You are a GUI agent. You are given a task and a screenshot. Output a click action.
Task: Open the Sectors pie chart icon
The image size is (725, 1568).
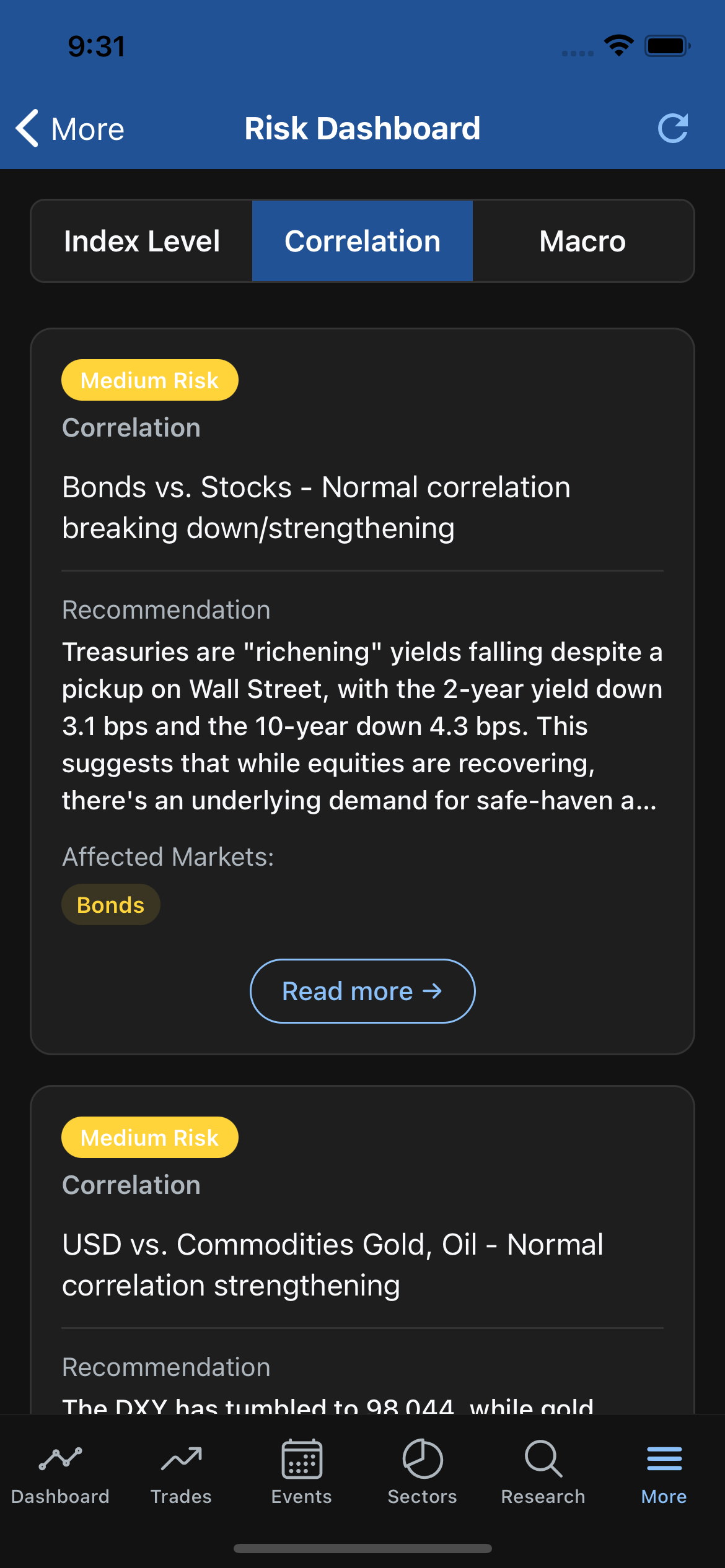423,1459
